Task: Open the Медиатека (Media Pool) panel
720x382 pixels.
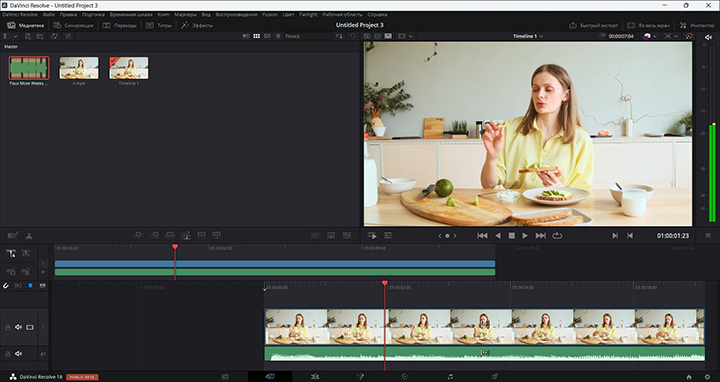Action: point(25,25)
